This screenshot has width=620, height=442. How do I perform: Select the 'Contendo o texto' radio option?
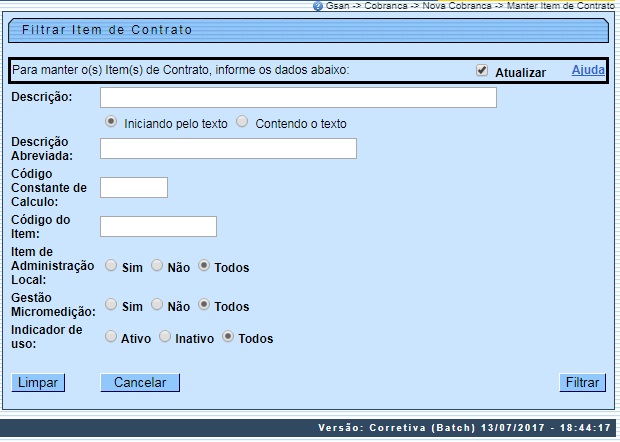click(242, 121)
